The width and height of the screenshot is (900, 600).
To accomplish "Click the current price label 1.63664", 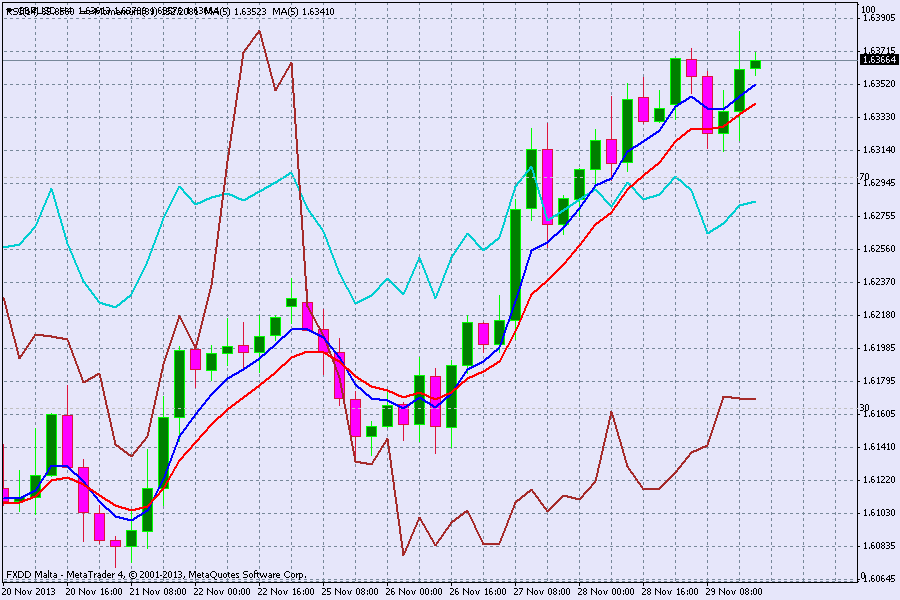I will (877, 60).
